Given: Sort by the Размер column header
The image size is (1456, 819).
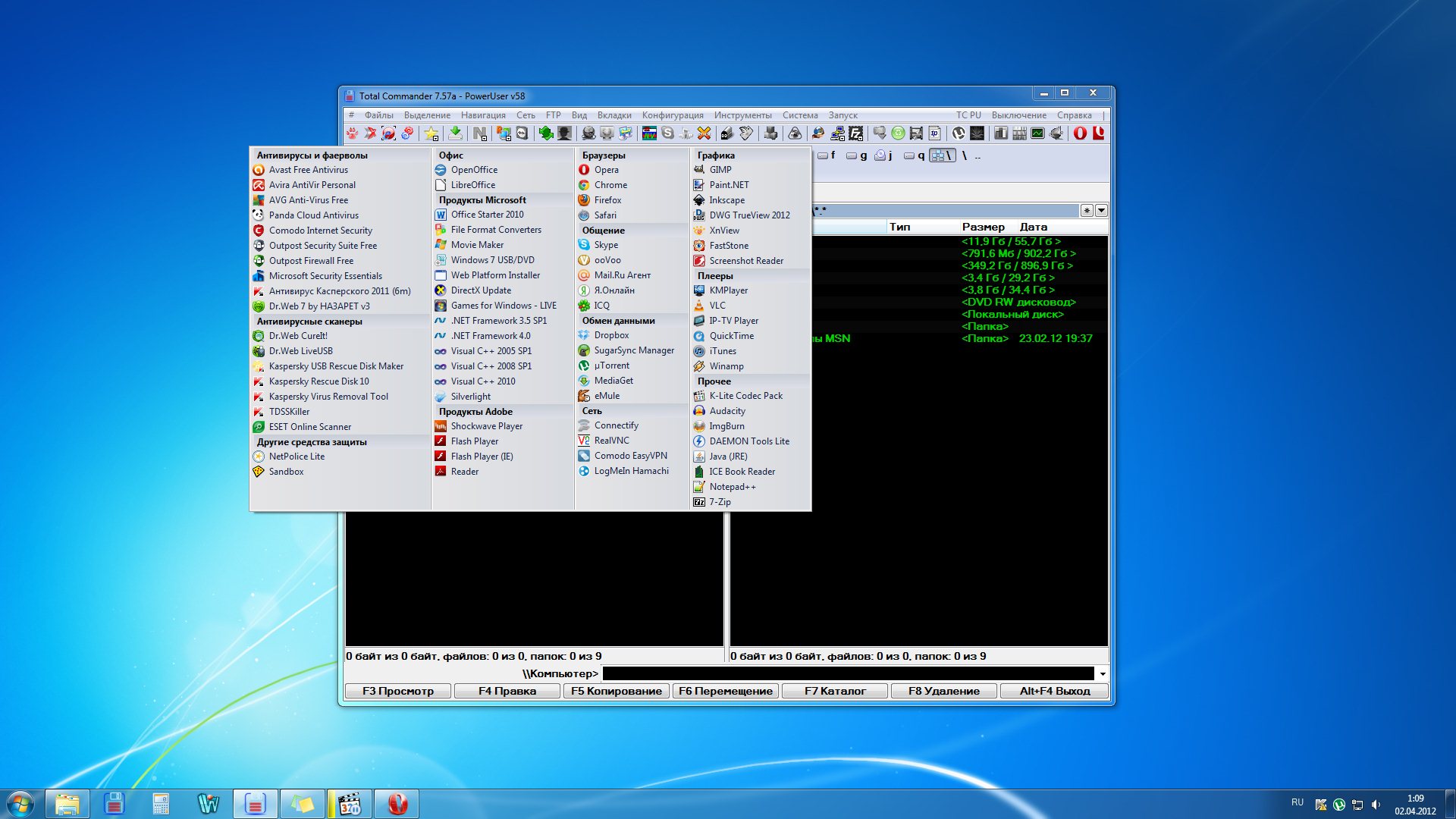Looking at the screenshot, I should (x=983, y=227).
